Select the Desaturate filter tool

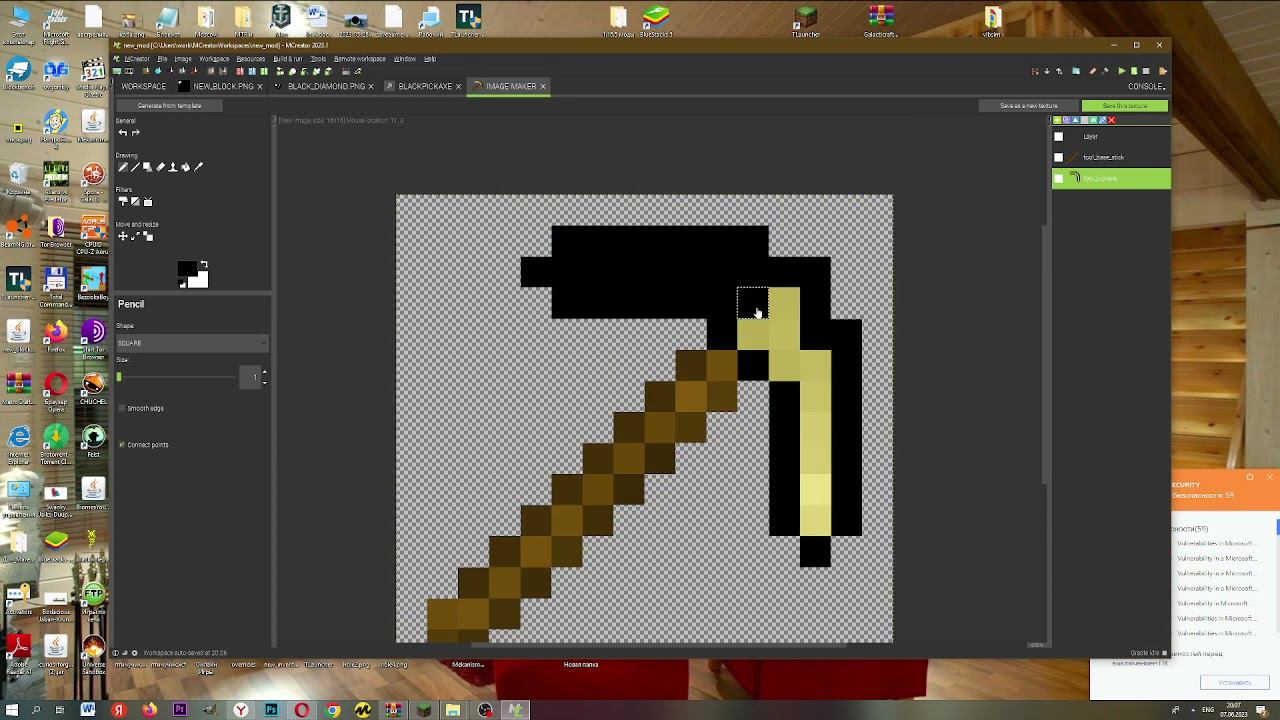135,202
